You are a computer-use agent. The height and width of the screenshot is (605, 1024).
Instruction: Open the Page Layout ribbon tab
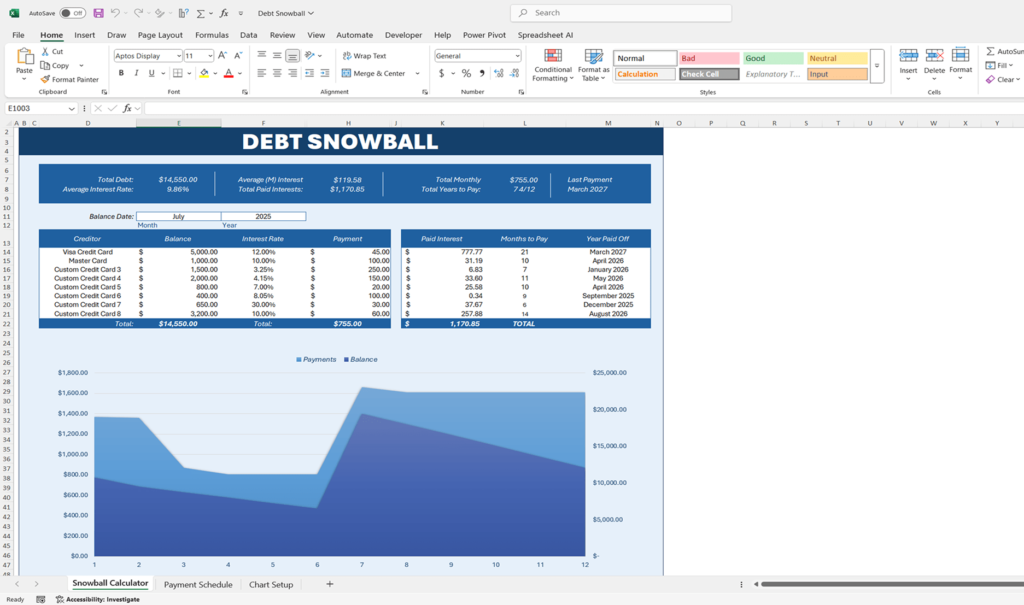click(x=160, y=35)
